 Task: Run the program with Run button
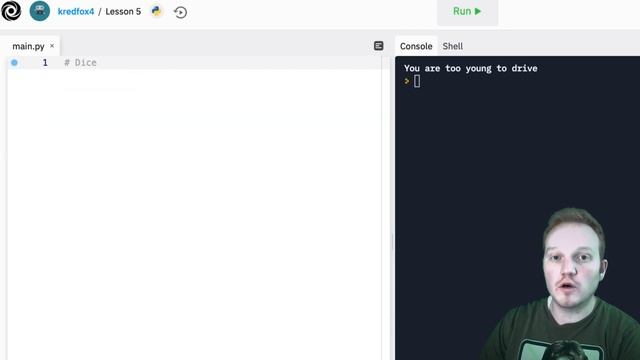(467, 11)
